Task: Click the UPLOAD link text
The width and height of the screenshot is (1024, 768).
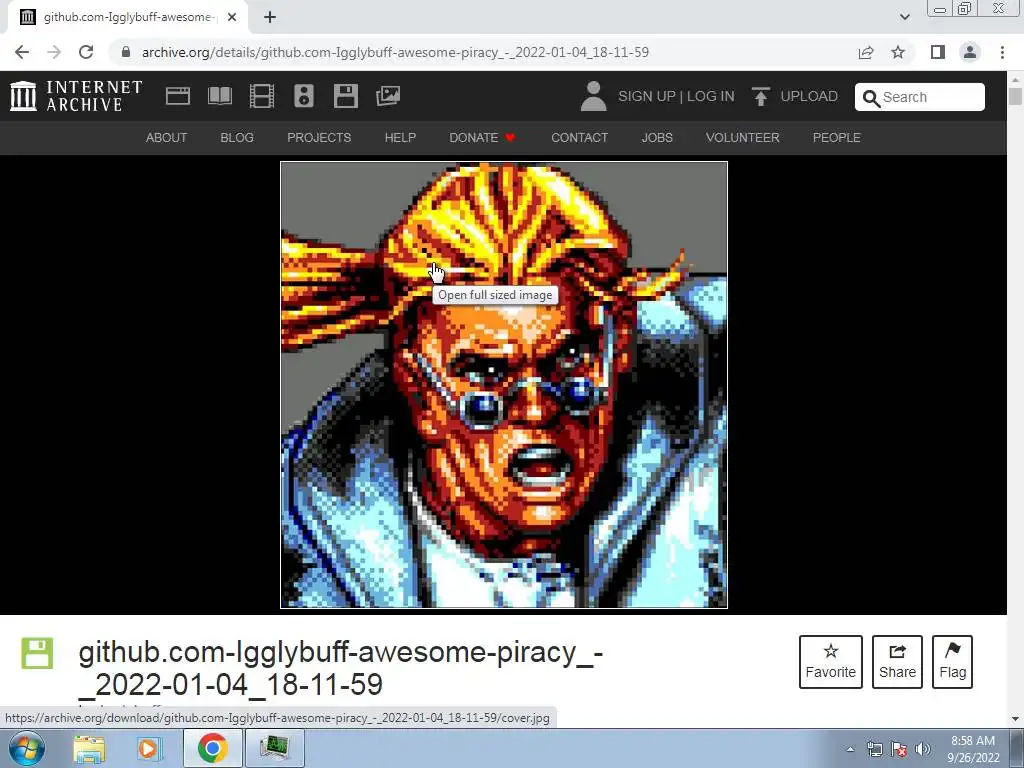Action: [x=808, y=96]
